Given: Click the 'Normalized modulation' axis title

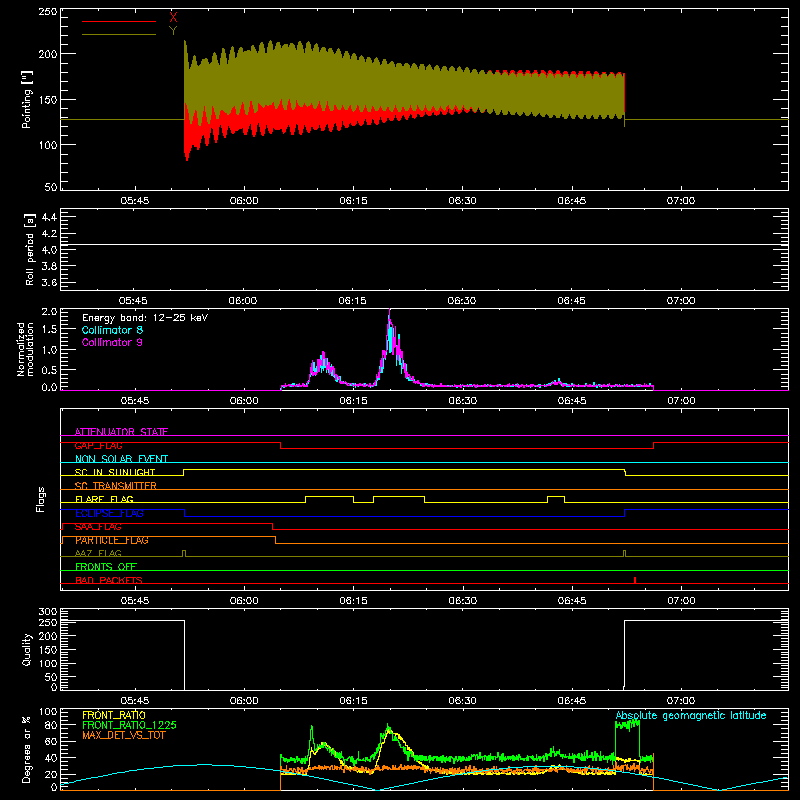Looking at the screenshot, I should click(x=25, y=349).
